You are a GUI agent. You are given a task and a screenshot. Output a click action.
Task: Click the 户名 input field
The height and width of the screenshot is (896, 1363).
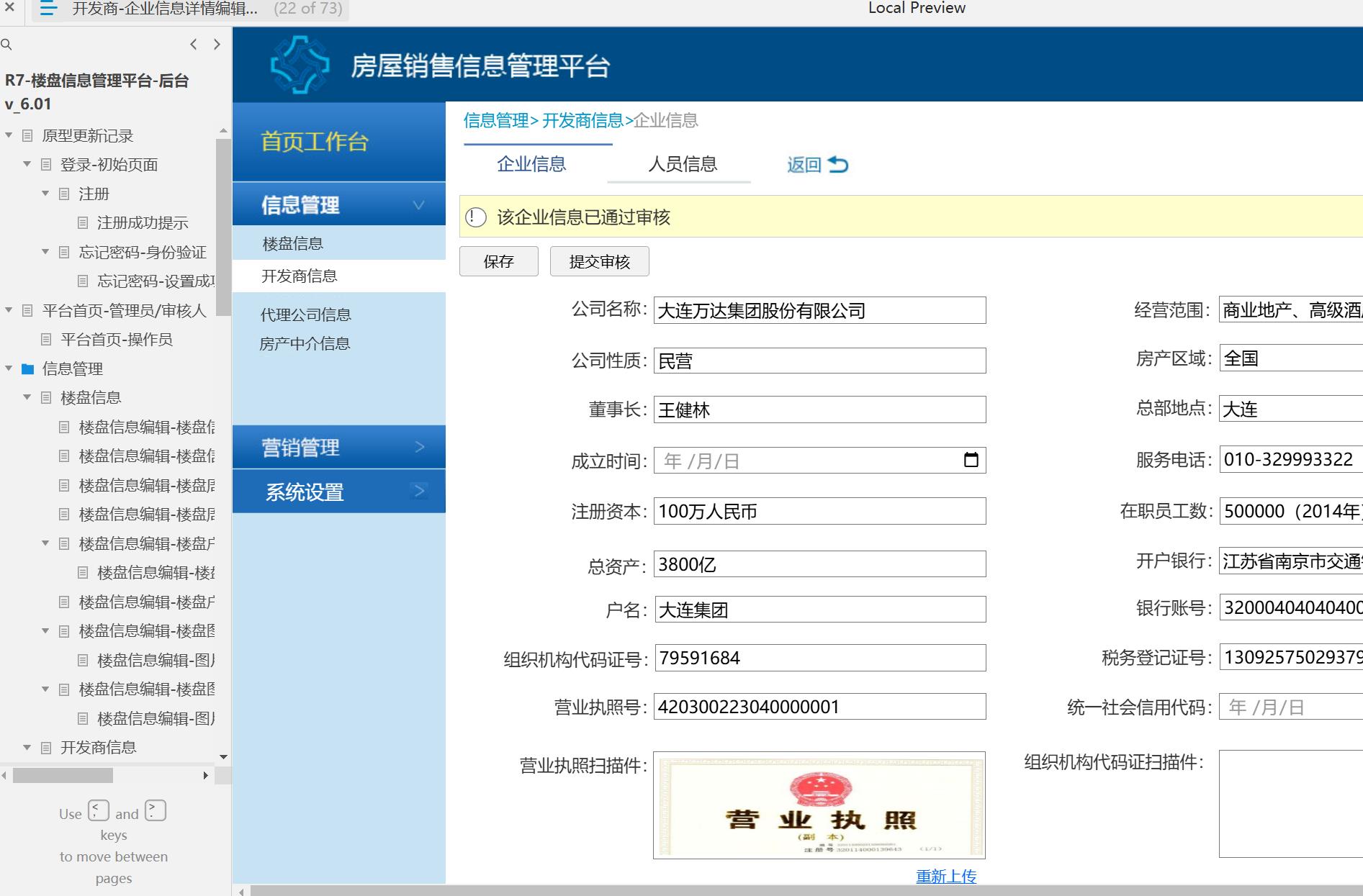pyautogui.click(x=820, y=610)
